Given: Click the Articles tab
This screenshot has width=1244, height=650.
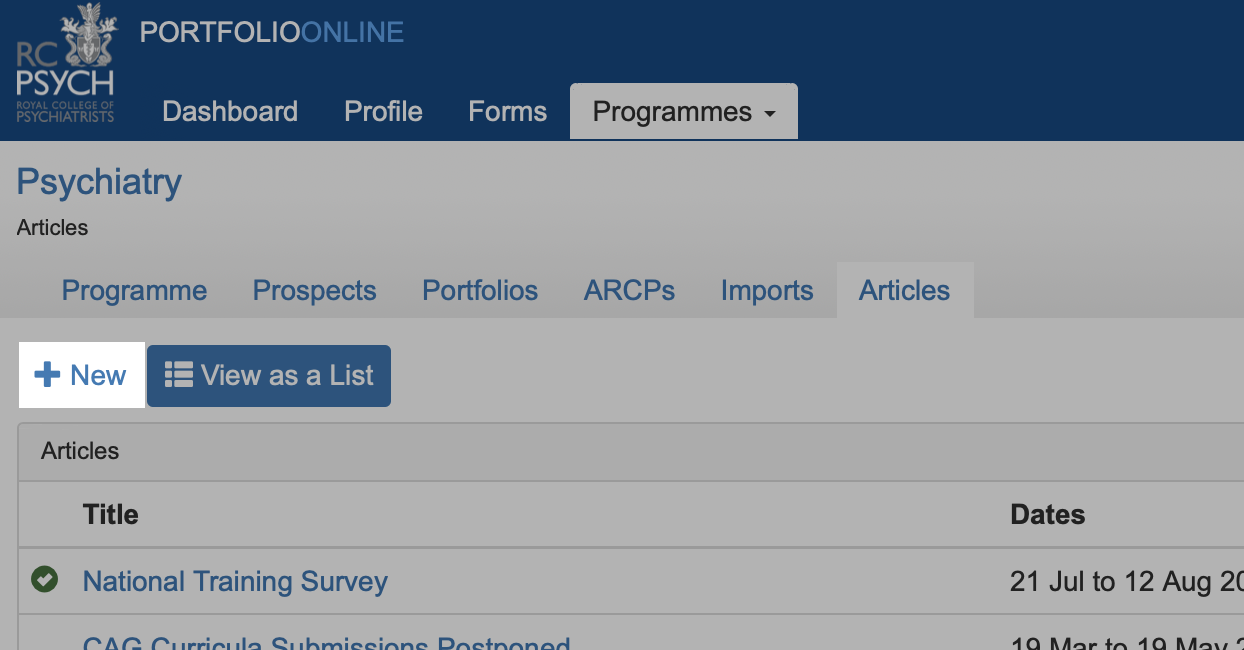Looking at the screenshot, I should pos(904,291).
